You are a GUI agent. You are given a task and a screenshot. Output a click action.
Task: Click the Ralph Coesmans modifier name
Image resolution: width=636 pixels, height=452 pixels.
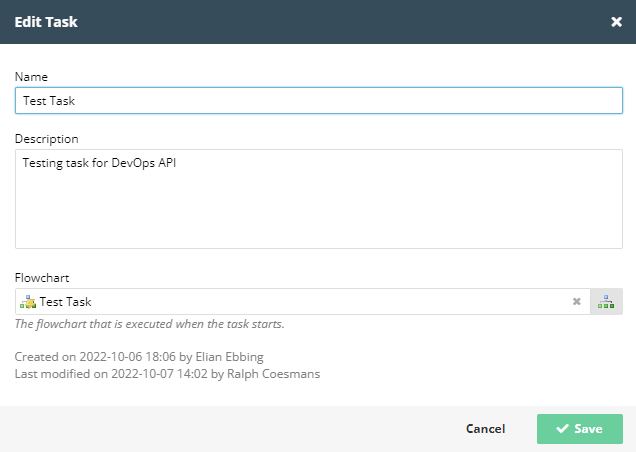point(273,374)
